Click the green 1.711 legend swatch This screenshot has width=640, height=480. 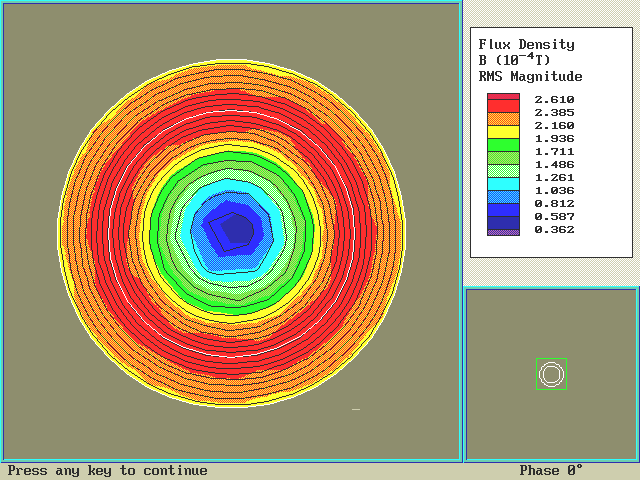[503, 151]
